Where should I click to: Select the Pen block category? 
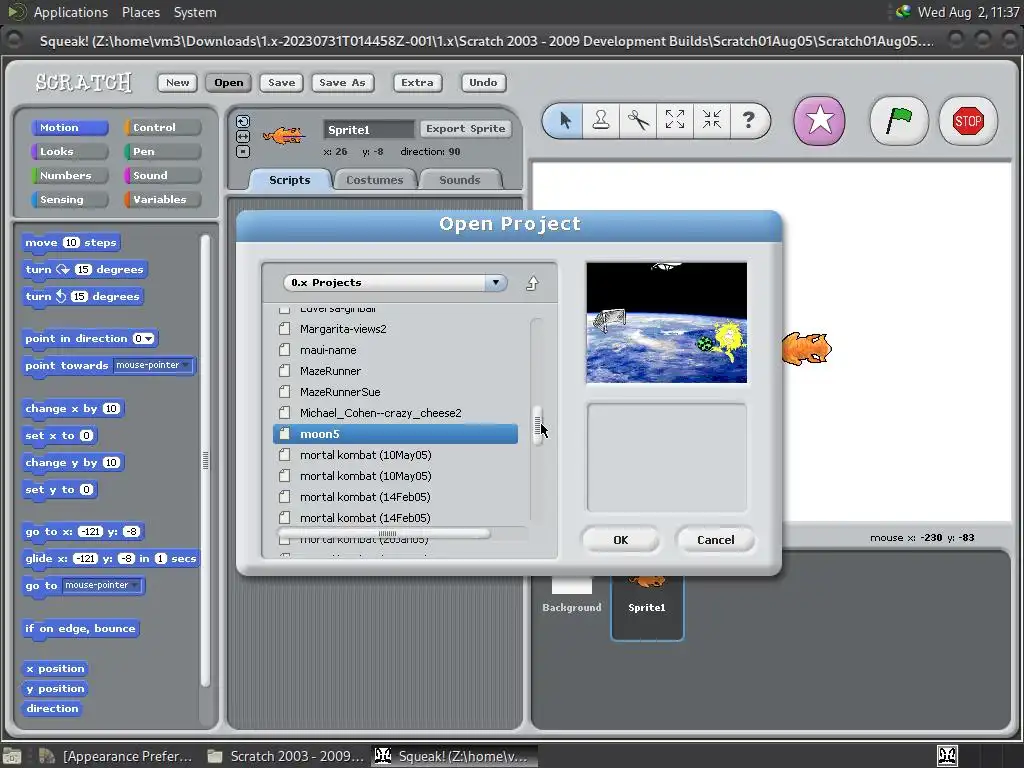click(163, 152)
